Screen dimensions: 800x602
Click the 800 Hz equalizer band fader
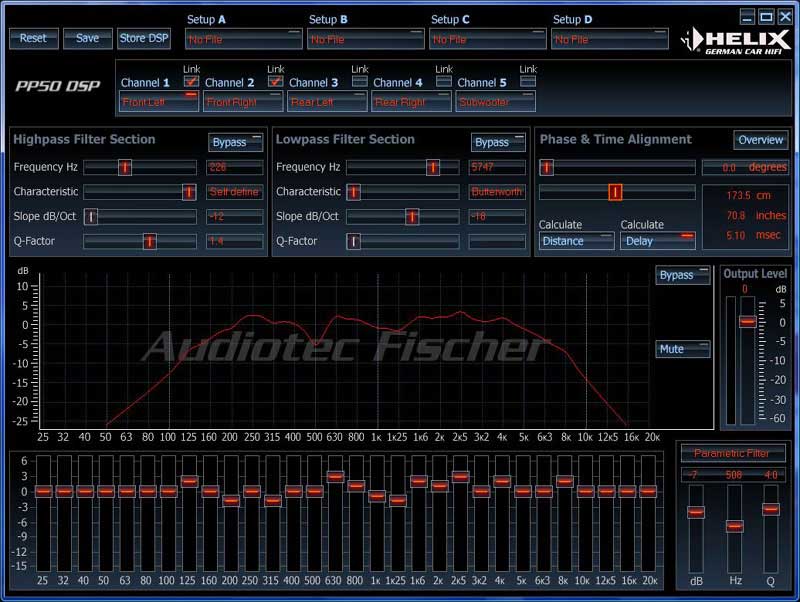tap(356, 486)
